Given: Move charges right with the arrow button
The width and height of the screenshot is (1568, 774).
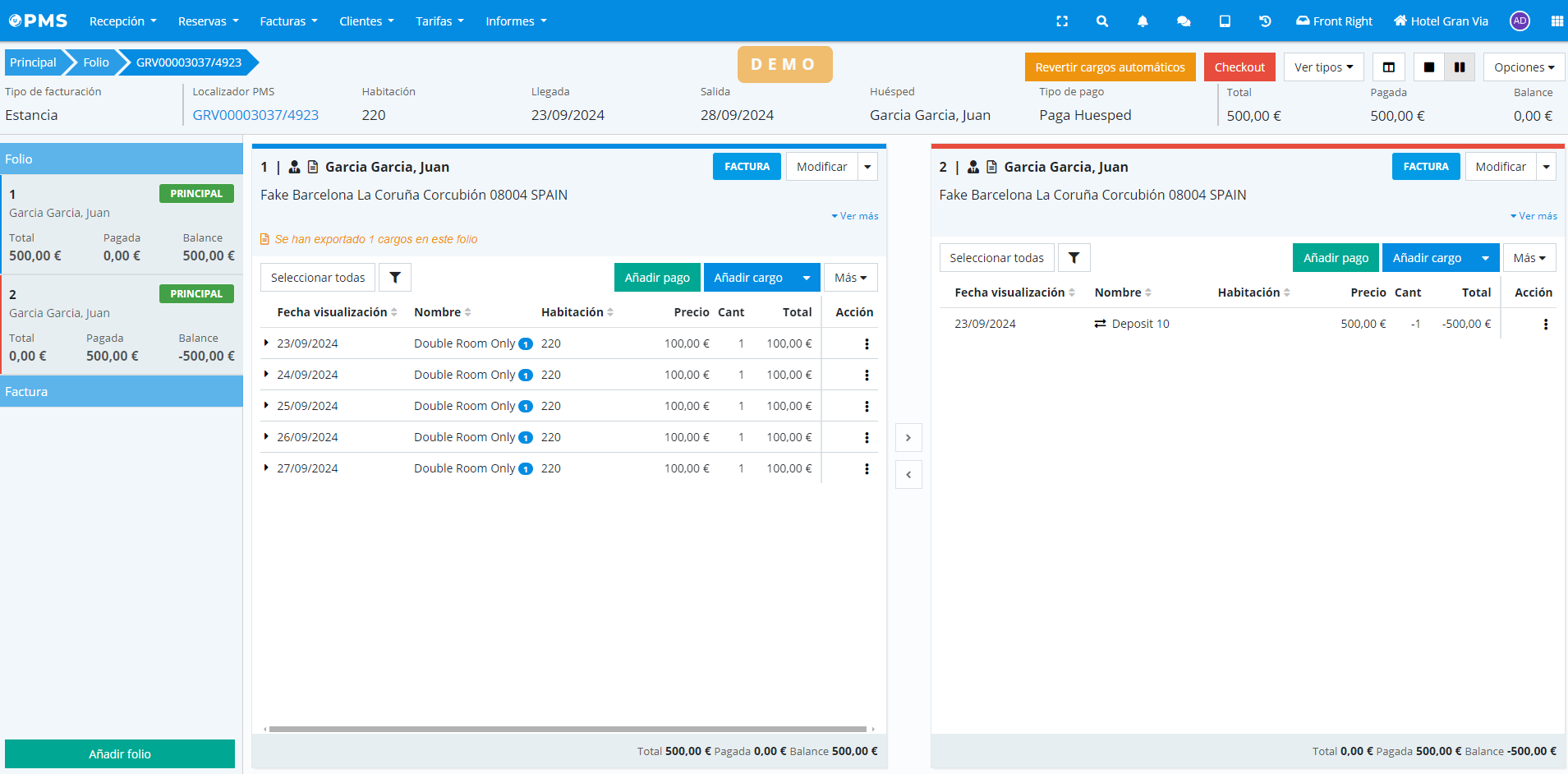Looking at the screenshot, I should 908,438.
